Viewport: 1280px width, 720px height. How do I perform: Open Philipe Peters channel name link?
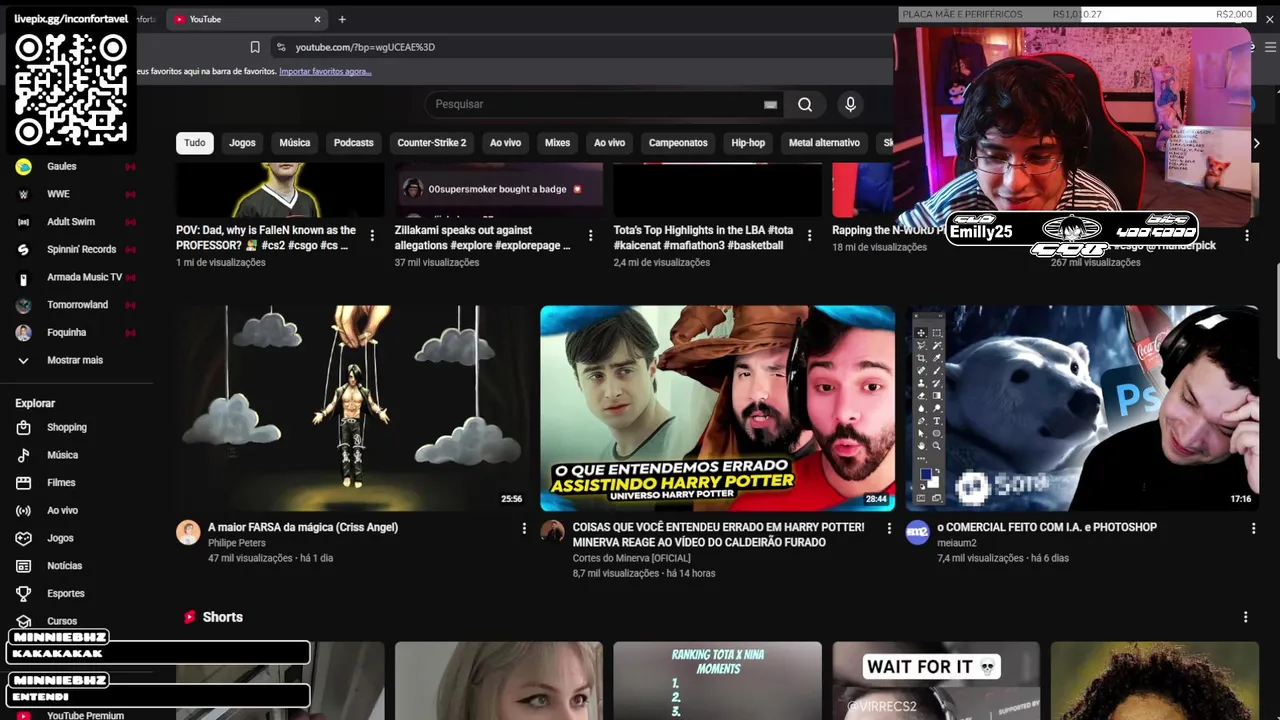pos(237,543)
